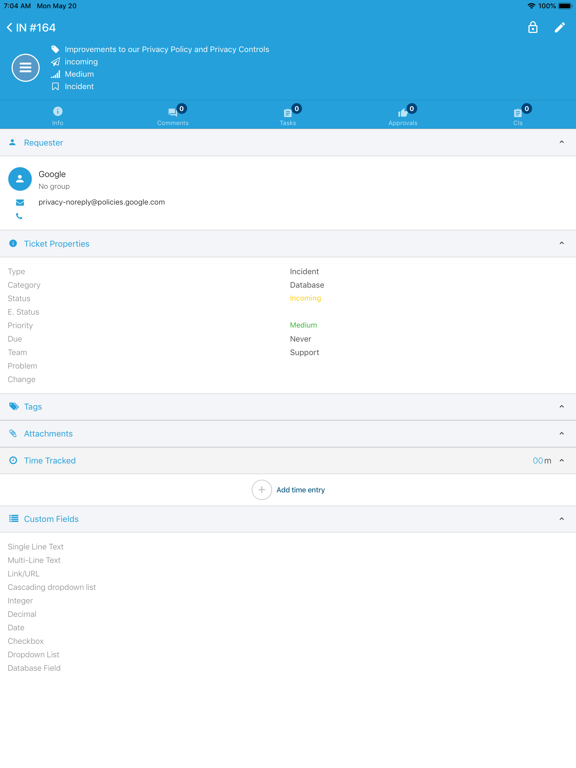The image size is (576, 768).
Task: Tap the Ticket Properties info icon
Action: (x=13, y=243)
